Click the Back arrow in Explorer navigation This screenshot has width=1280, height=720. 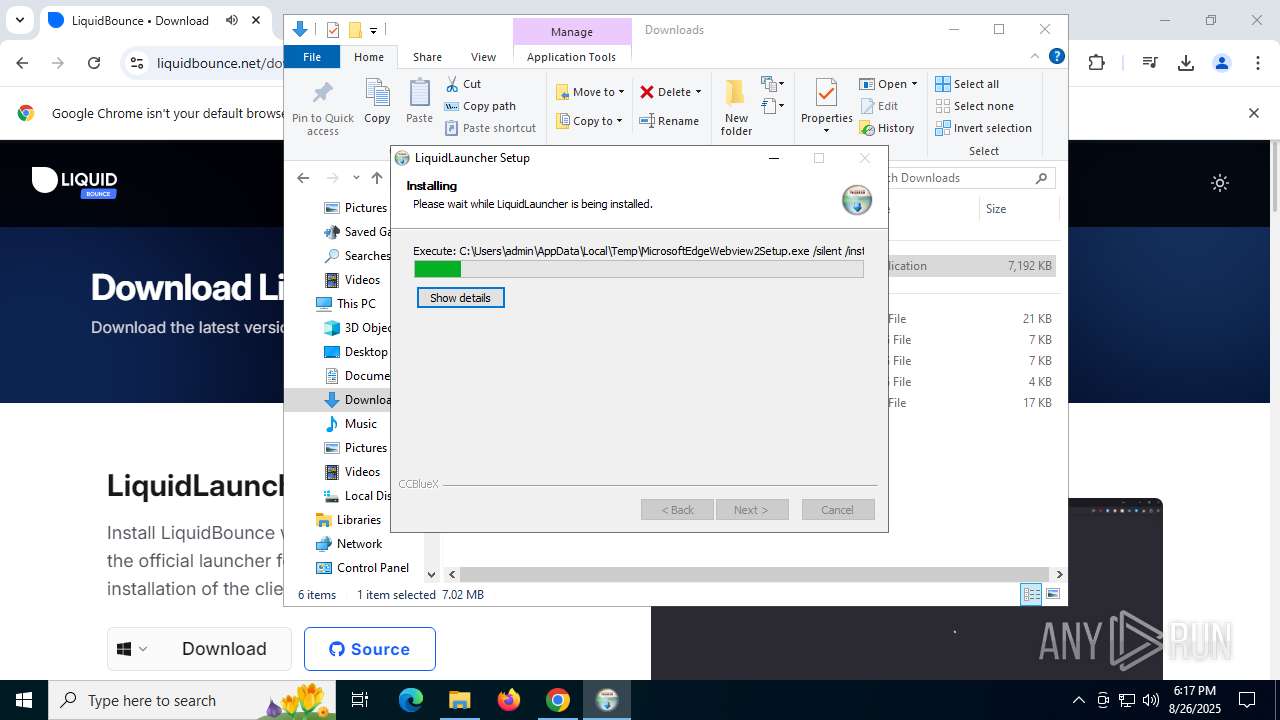[303, 178]
